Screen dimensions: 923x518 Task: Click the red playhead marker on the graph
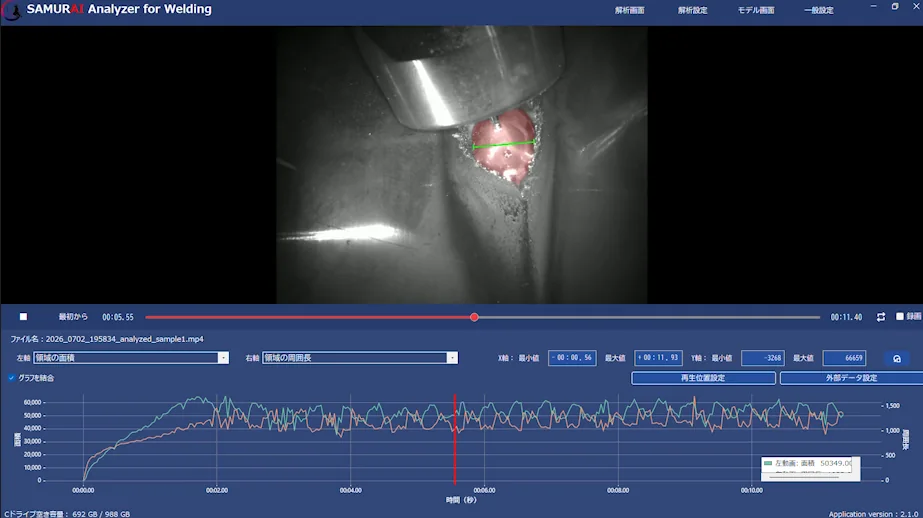click(455, 439)
